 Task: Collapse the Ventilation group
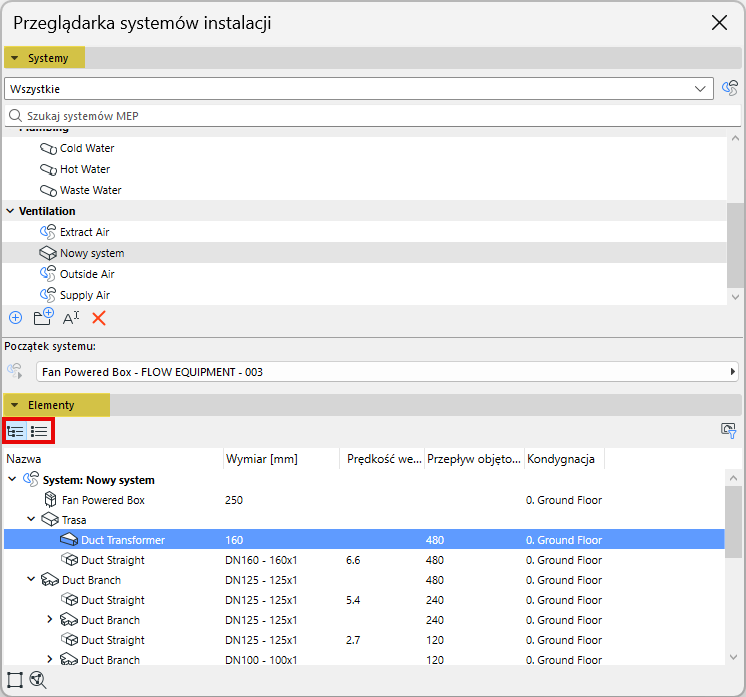click(11, 211)
